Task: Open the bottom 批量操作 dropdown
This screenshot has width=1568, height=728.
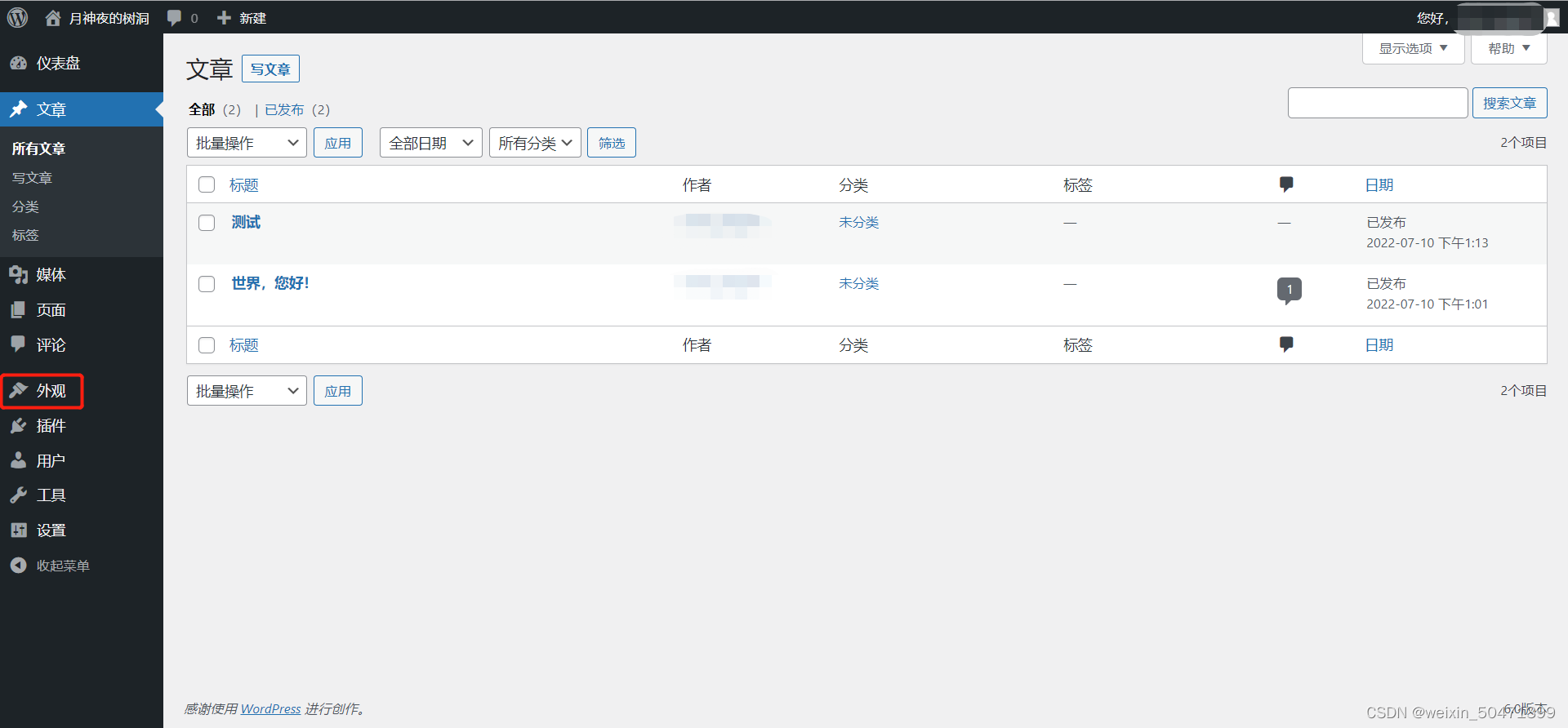Action: pos(247,391)
